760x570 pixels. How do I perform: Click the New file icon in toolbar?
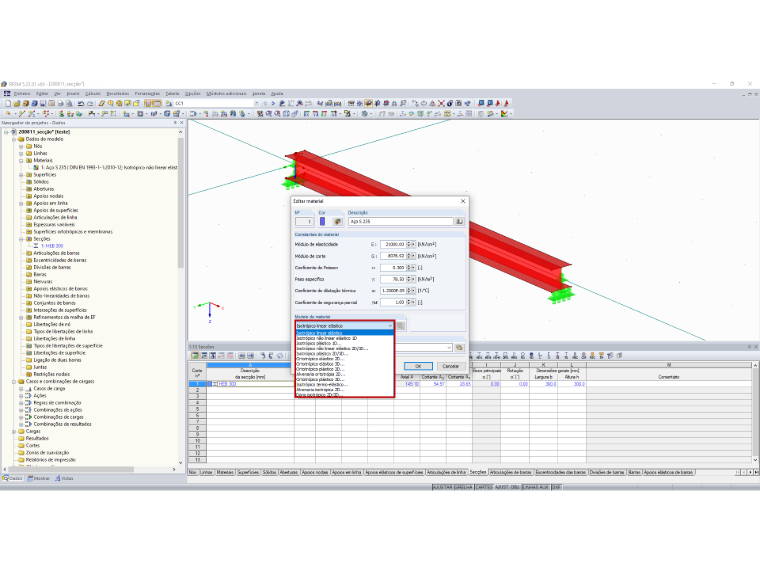point(8,103)
